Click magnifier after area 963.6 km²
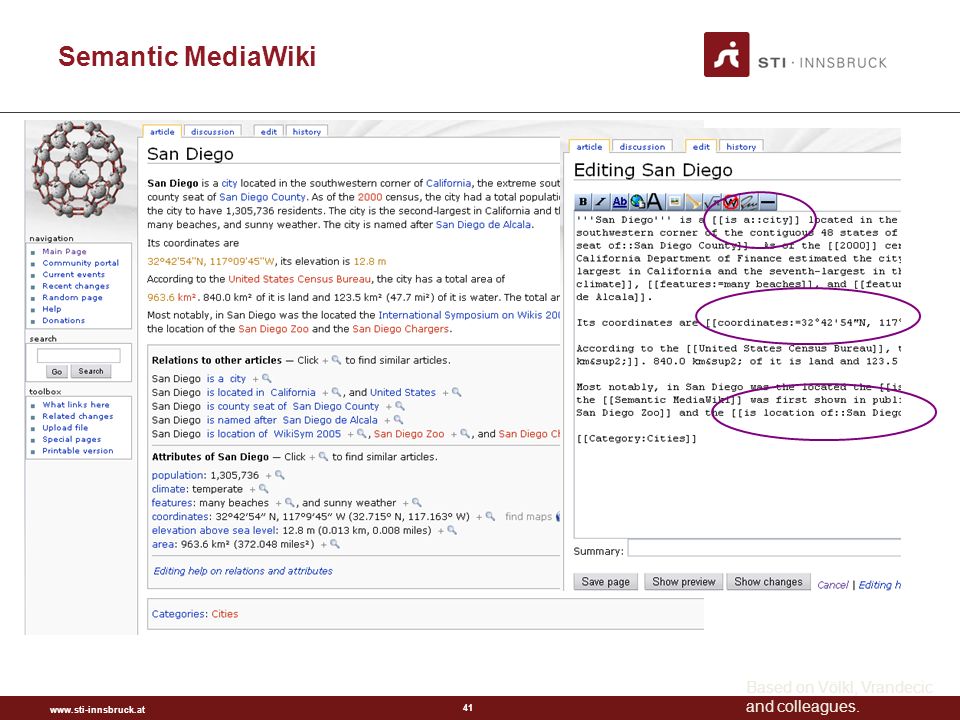This screenshot has width=960, height=720. [x=335, y=544]
